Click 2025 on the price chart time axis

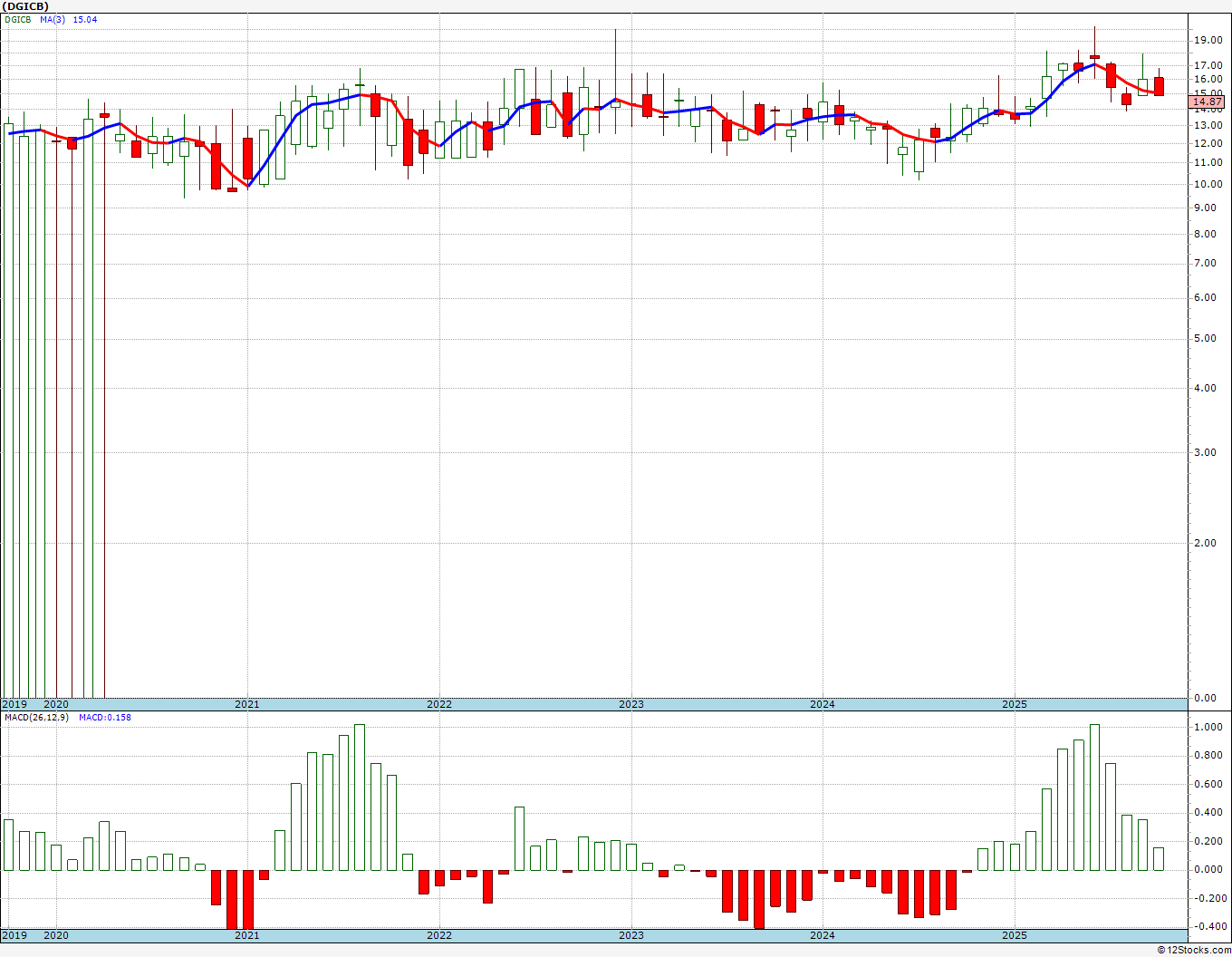click(1015, 704)
